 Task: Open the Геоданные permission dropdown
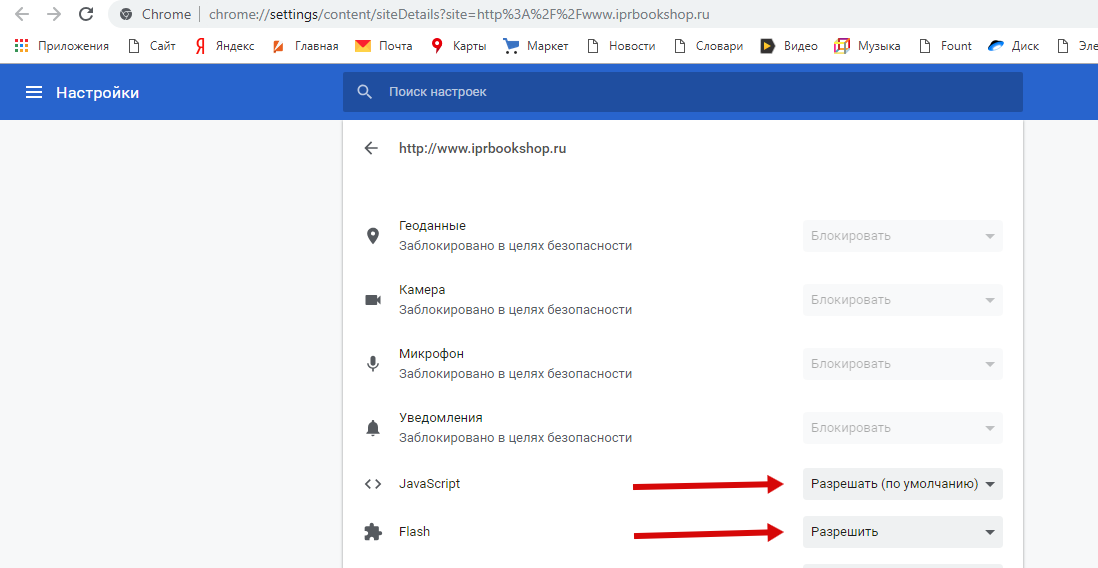click(902, 236)
